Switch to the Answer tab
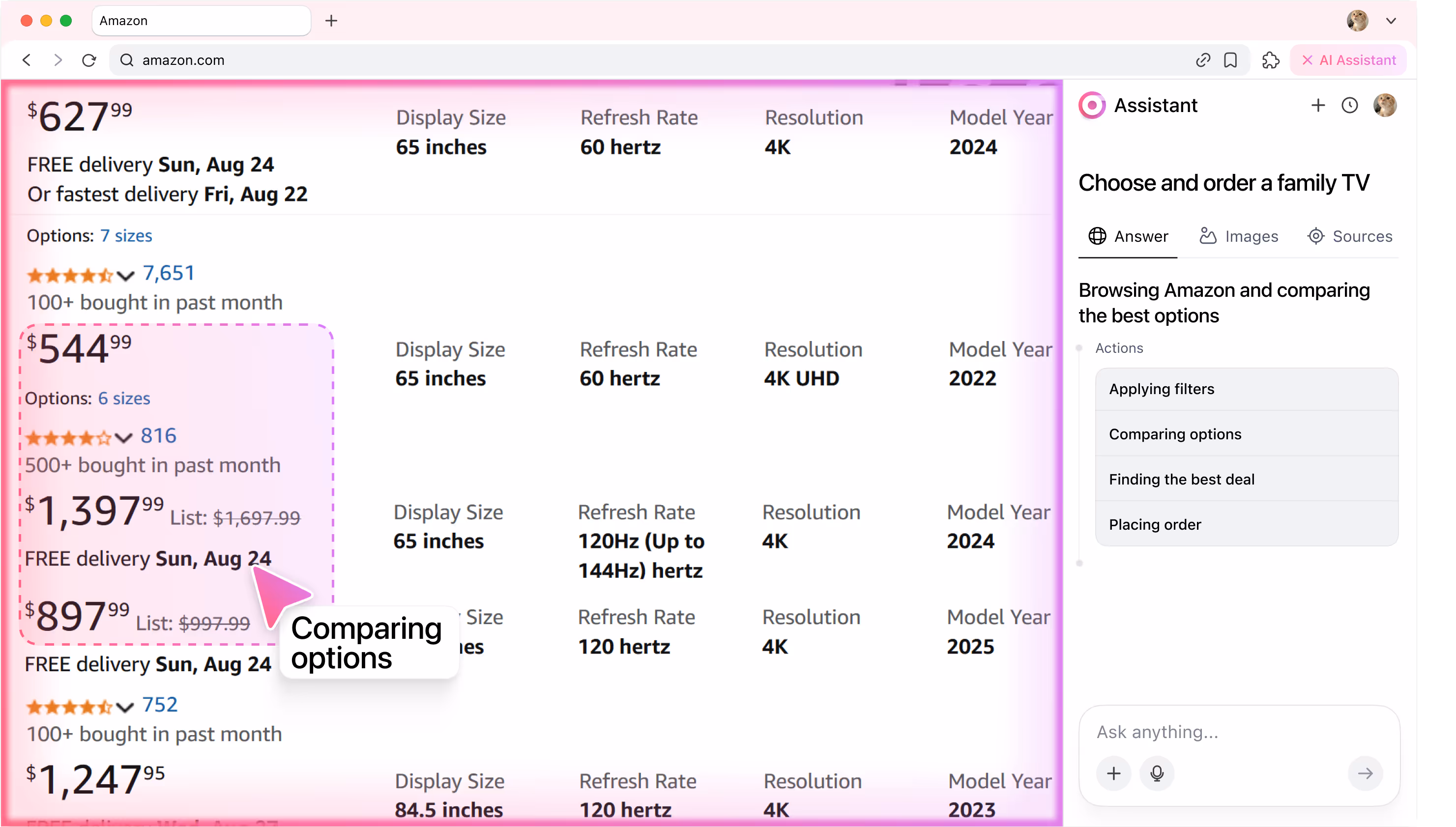This screenshot has height=827, width=1456. point(1128,236)
